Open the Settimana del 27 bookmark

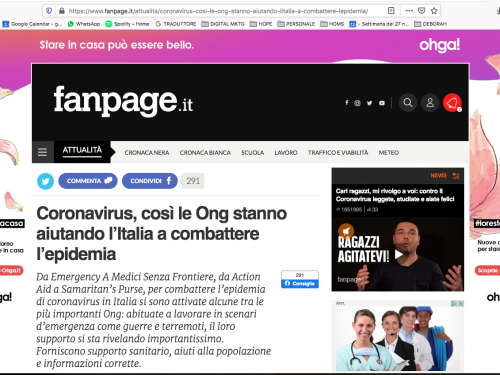pyautogui.click(x=379, y=24)
